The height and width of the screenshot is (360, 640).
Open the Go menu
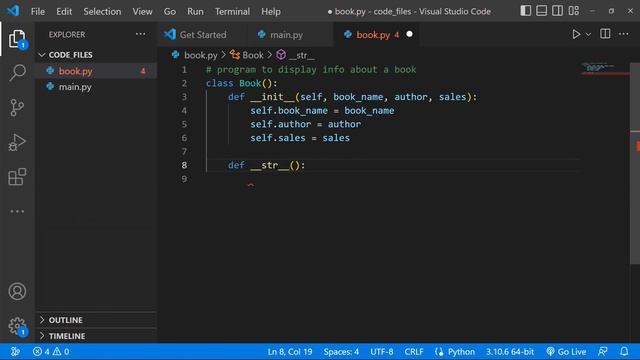coord(170,11)
